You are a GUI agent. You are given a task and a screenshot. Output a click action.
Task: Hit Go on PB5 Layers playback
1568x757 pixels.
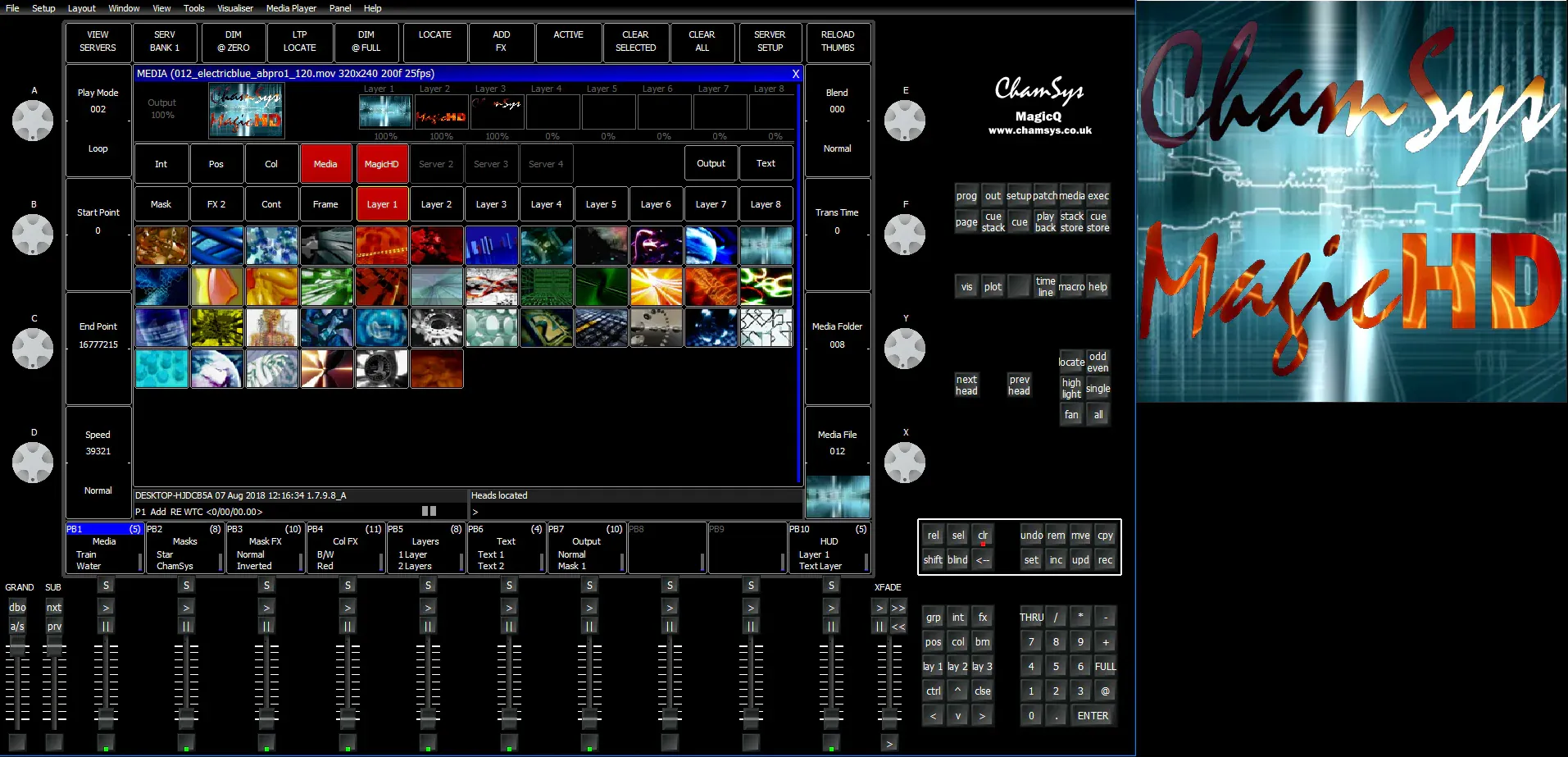click(x=428, y=608)
